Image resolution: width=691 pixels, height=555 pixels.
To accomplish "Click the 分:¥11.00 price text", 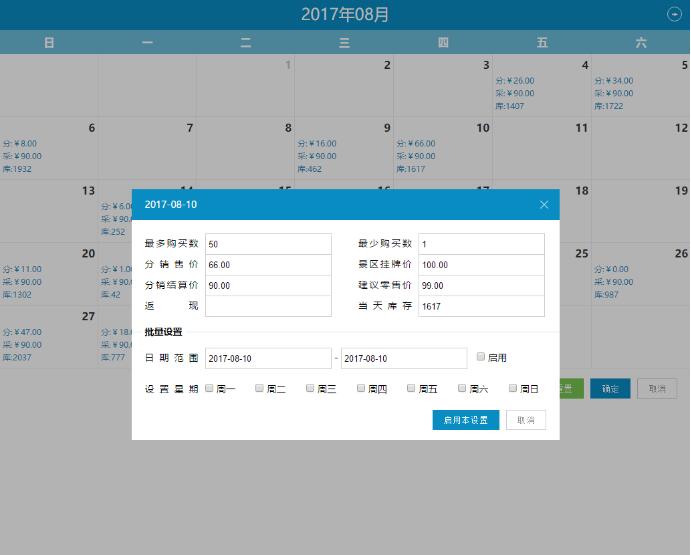I will tap(22, 269).
